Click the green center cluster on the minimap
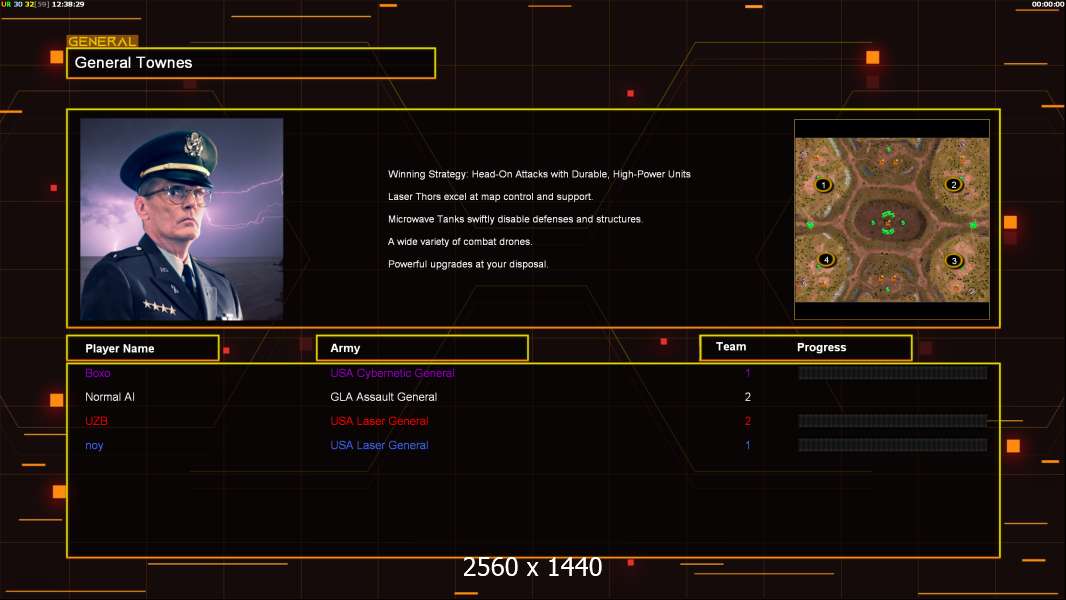The height and width of the screenshot is (600, 1066). pyautogui.click(x=888, y=223)
